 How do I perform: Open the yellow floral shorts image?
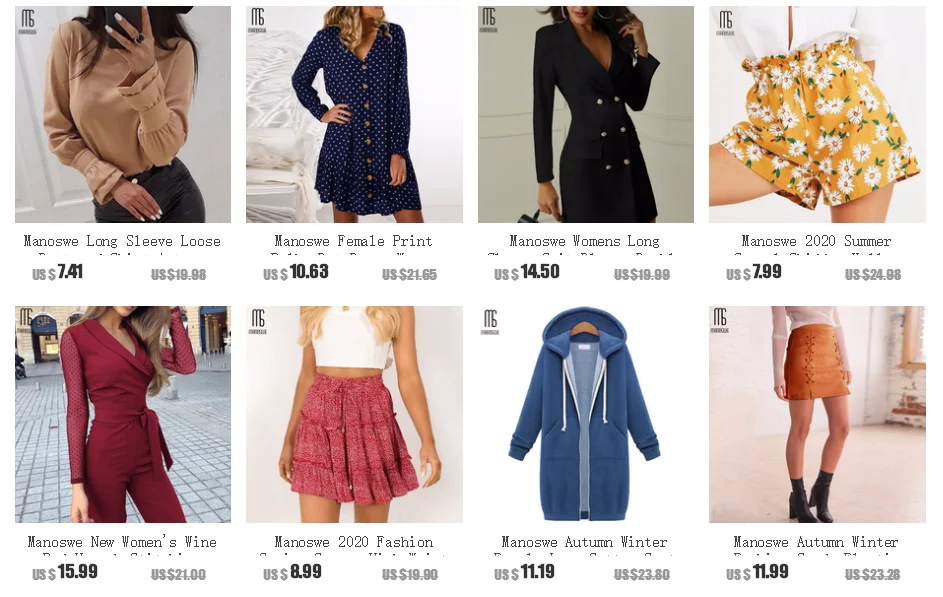(x=817, y=114)
